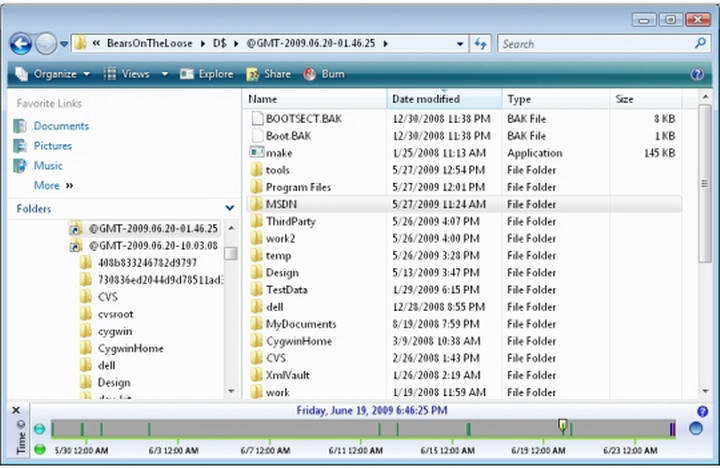The height and width of the screenshot is (468, 720).
Task: Show More favorite links
Action: 53,185
